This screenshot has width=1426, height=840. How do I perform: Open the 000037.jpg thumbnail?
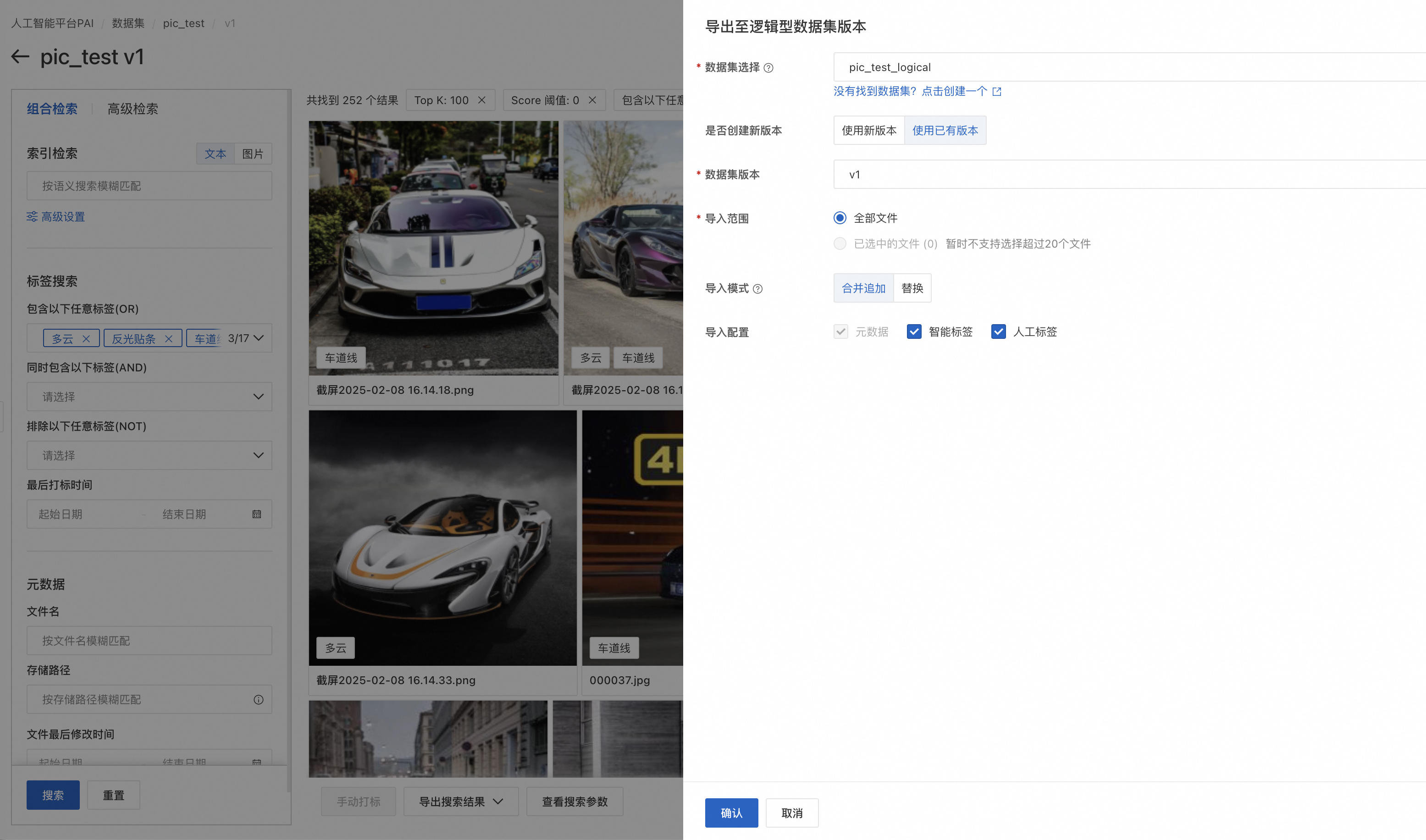click(x=633, y=538)
